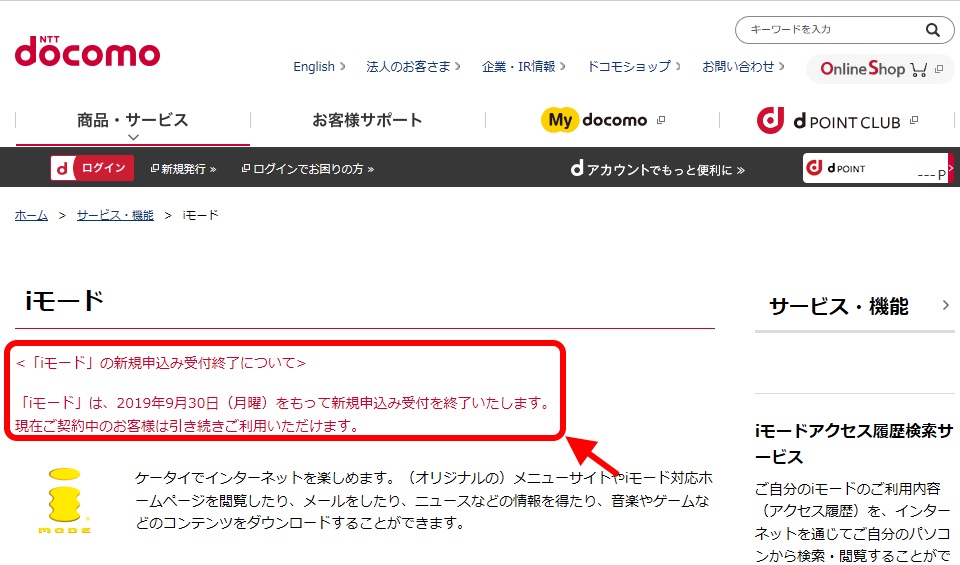Click the 「iモード」の新規申込み受付終了について notice text
Image resolution: width=960 pixels, height=565 pixels.
coord(161,363)
